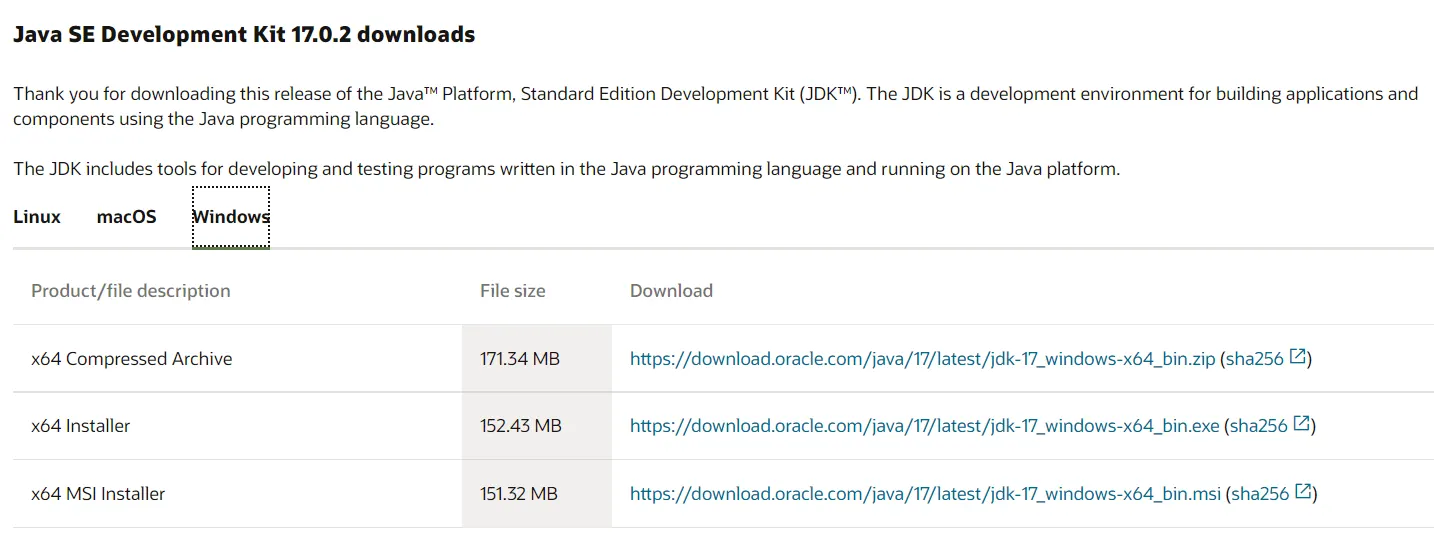Select the Windows tab

pyautogui.click(x=231, y=217)
